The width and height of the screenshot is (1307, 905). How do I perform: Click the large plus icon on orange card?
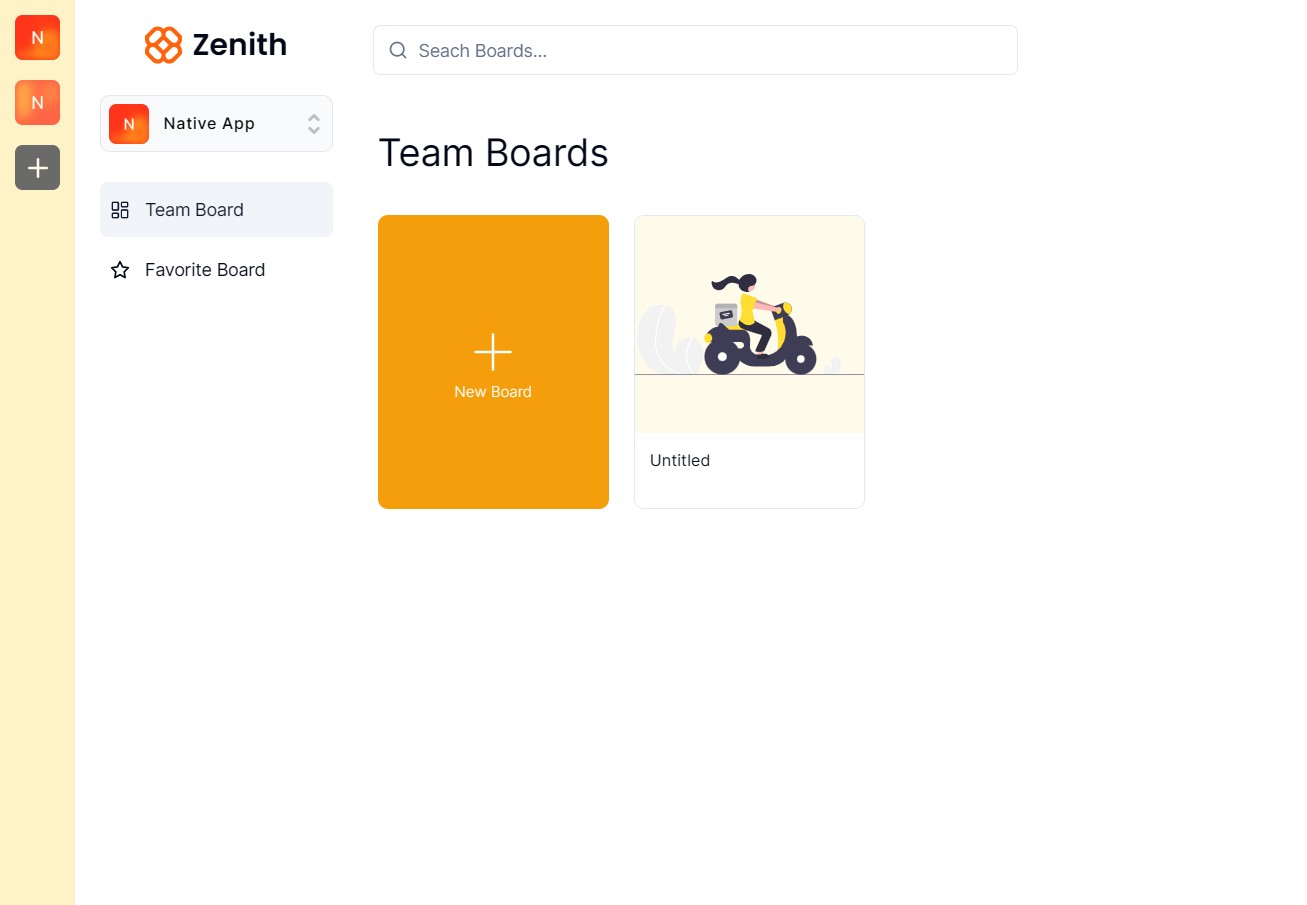click(x=493, y=352)
